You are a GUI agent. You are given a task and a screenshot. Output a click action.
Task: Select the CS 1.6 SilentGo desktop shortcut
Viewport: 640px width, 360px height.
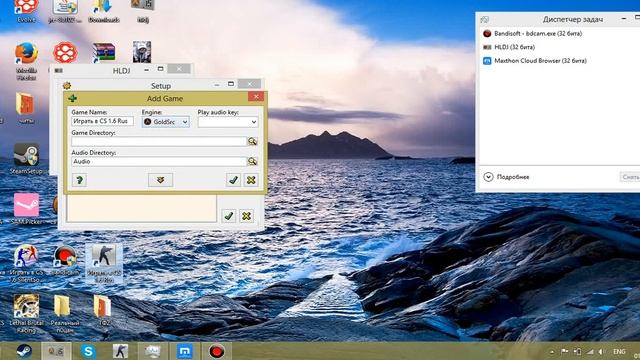point(27,264)
